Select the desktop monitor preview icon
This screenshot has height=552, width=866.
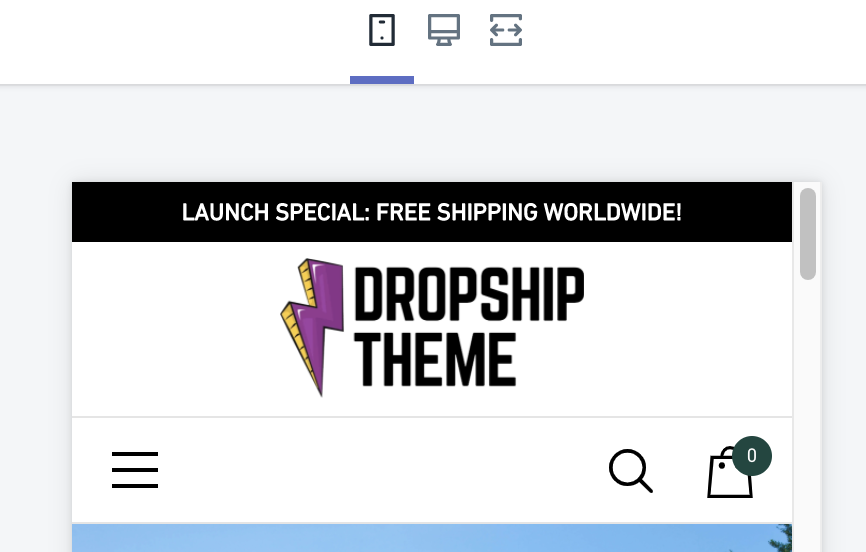pyautogui.click(x=443, y=30)
